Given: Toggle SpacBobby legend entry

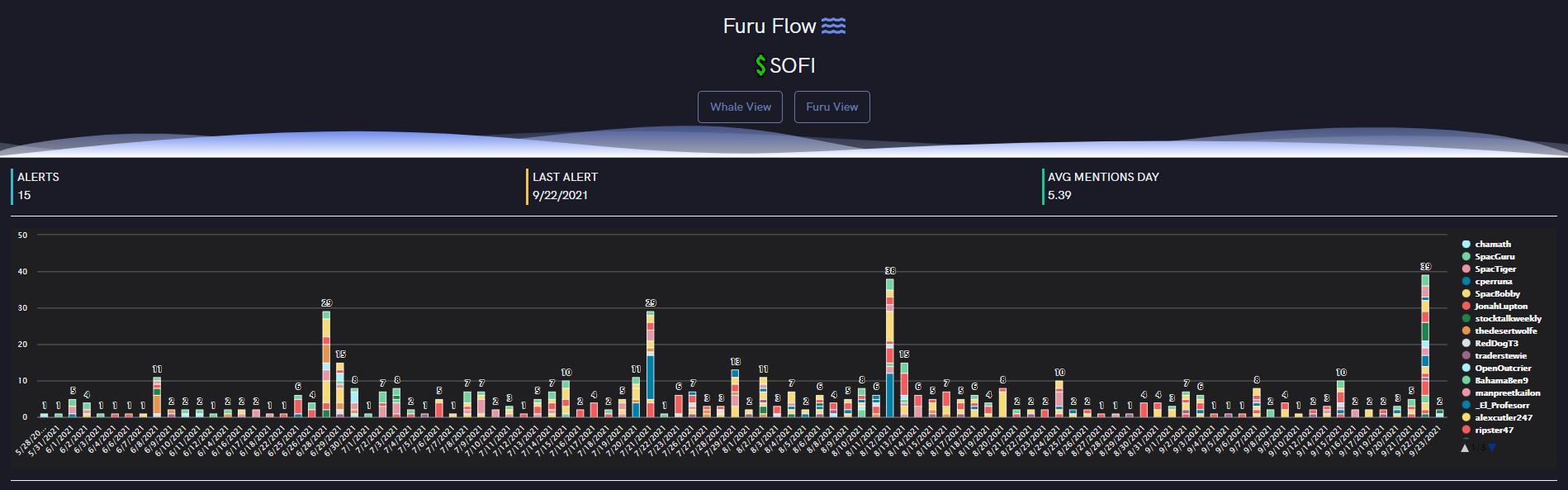Looking at the screenshot, I should click(x=1497, y=293).
